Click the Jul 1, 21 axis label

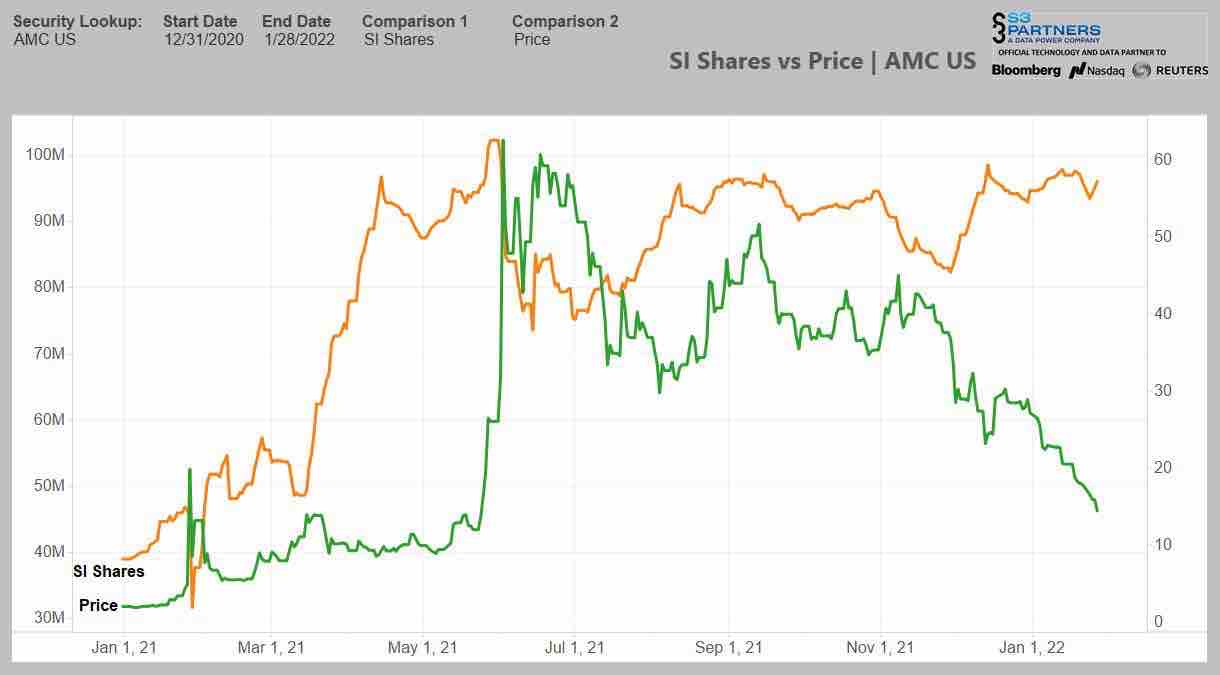(x=576, y=648)
